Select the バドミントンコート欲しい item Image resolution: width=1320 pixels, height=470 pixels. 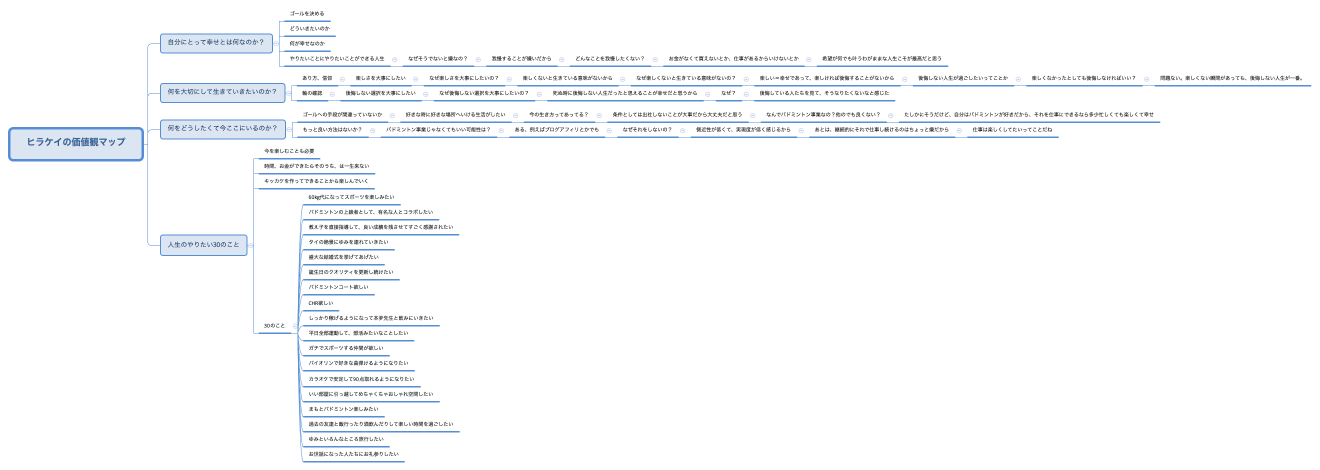tap(338, 287)
